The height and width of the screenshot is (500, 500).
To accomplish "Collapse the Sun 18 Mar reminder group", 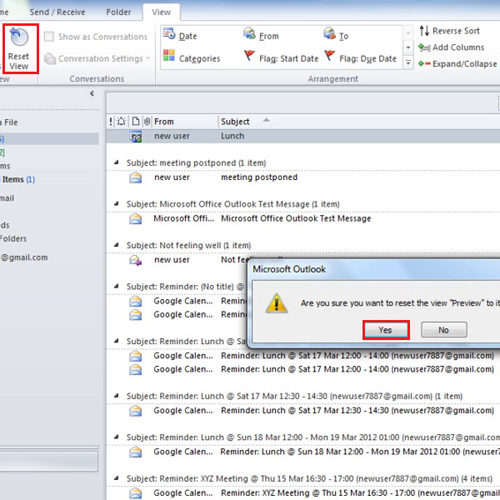I will coord(116,437).
